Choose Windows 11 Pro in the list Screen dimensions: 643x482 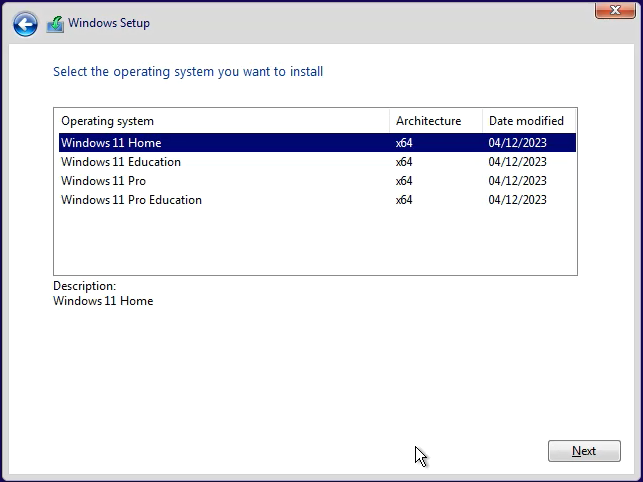pos(103,181)
